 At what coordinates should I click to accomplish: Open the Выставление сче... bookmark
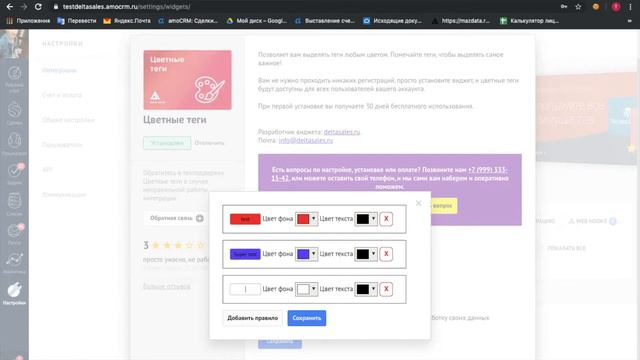325,21
